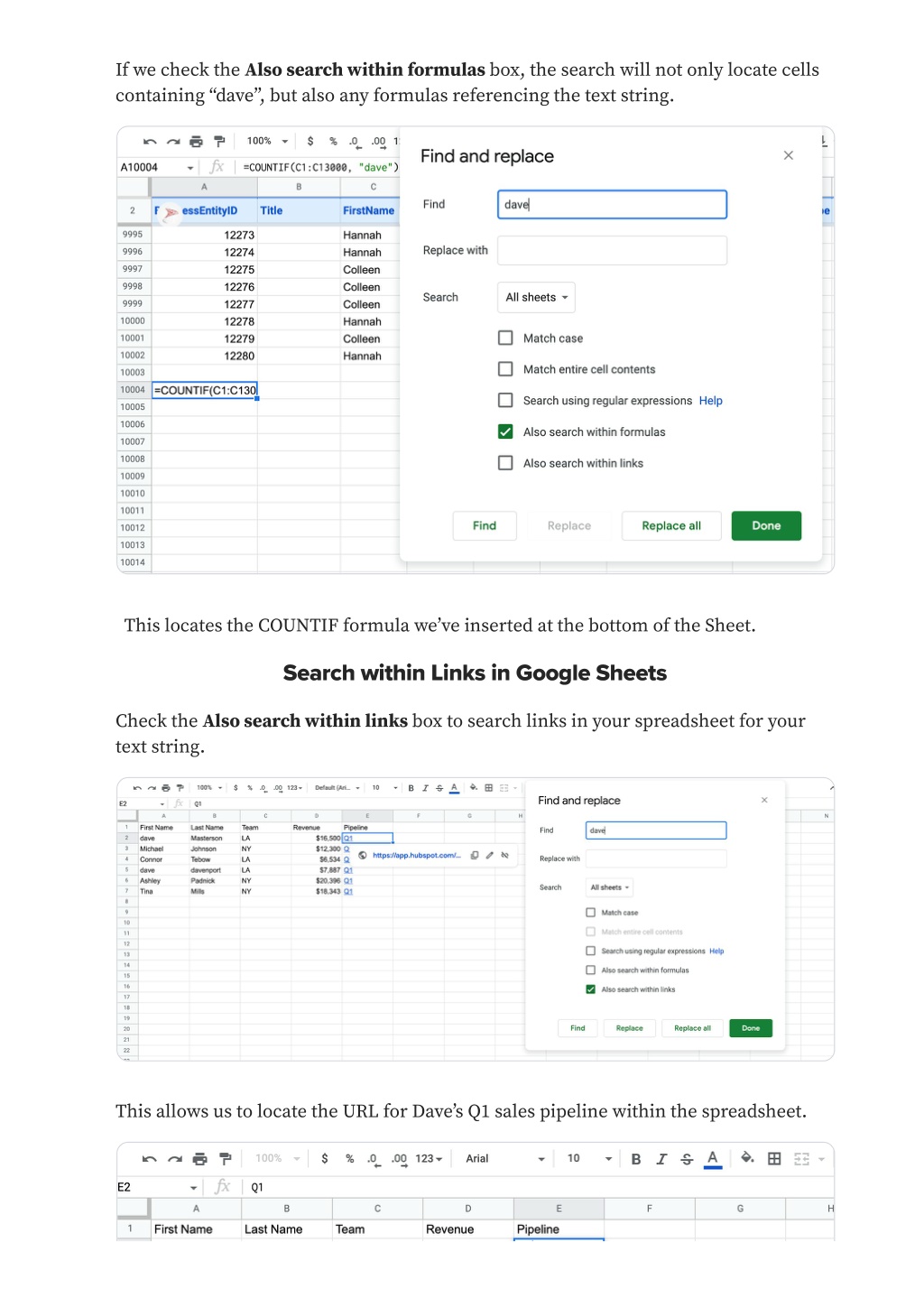
Task: Click the Replace with field in large dialog
Action: click(612, 251)
